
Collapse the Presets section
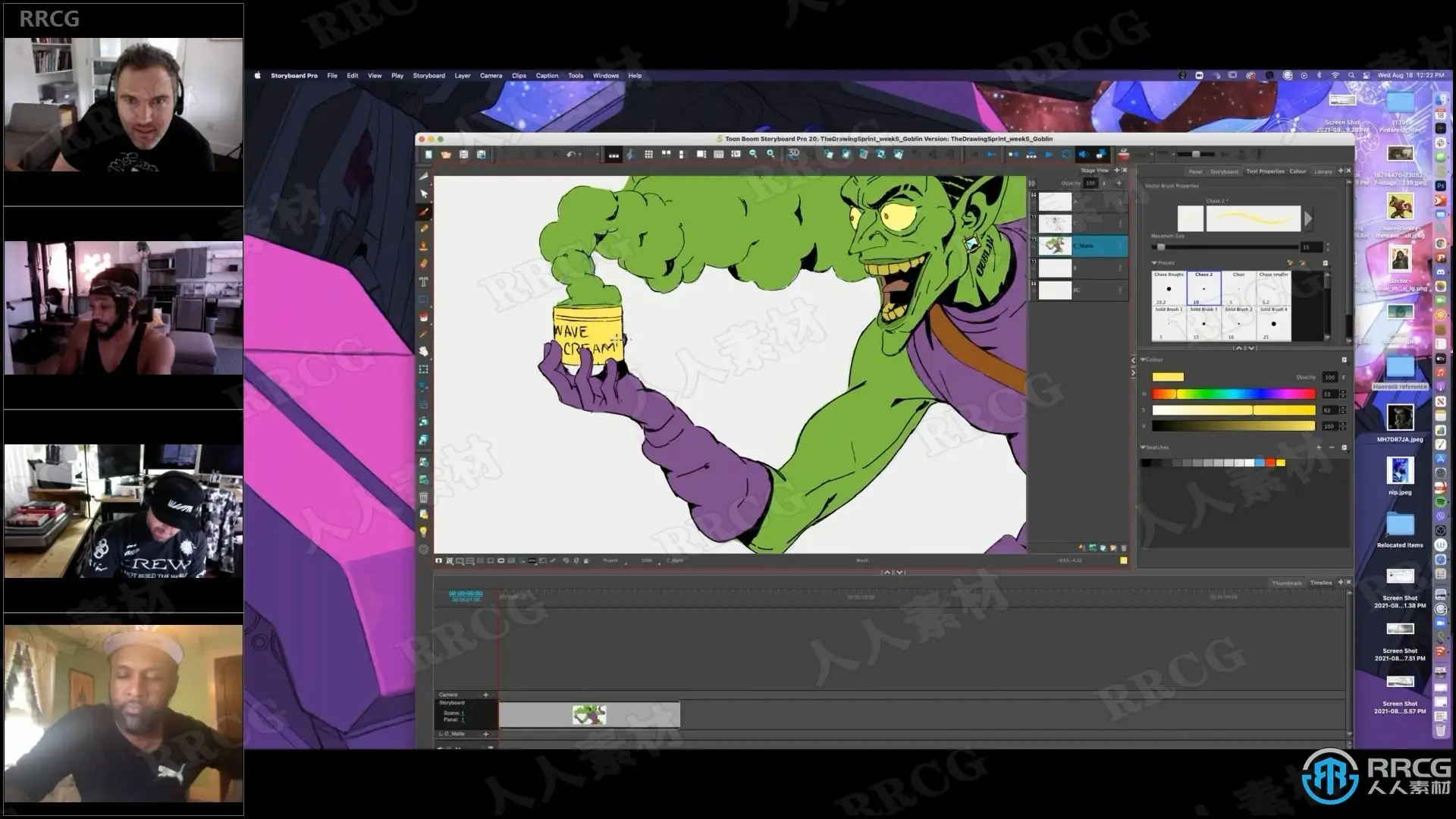pos(1154,263)
